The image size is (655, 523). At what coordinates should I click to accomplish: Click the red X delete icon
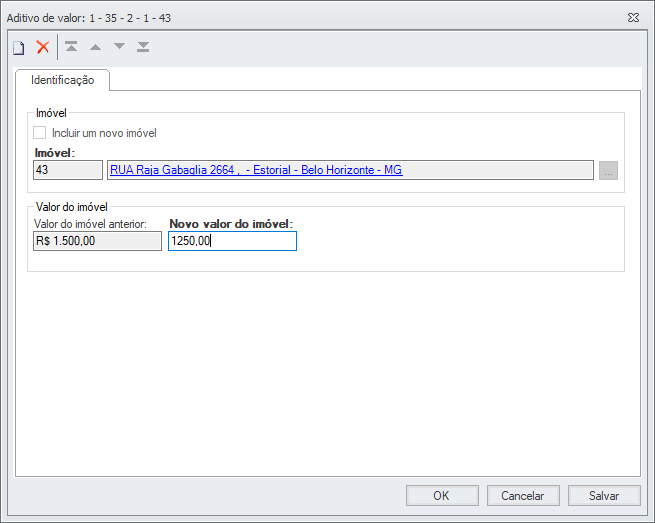[43, 47]
